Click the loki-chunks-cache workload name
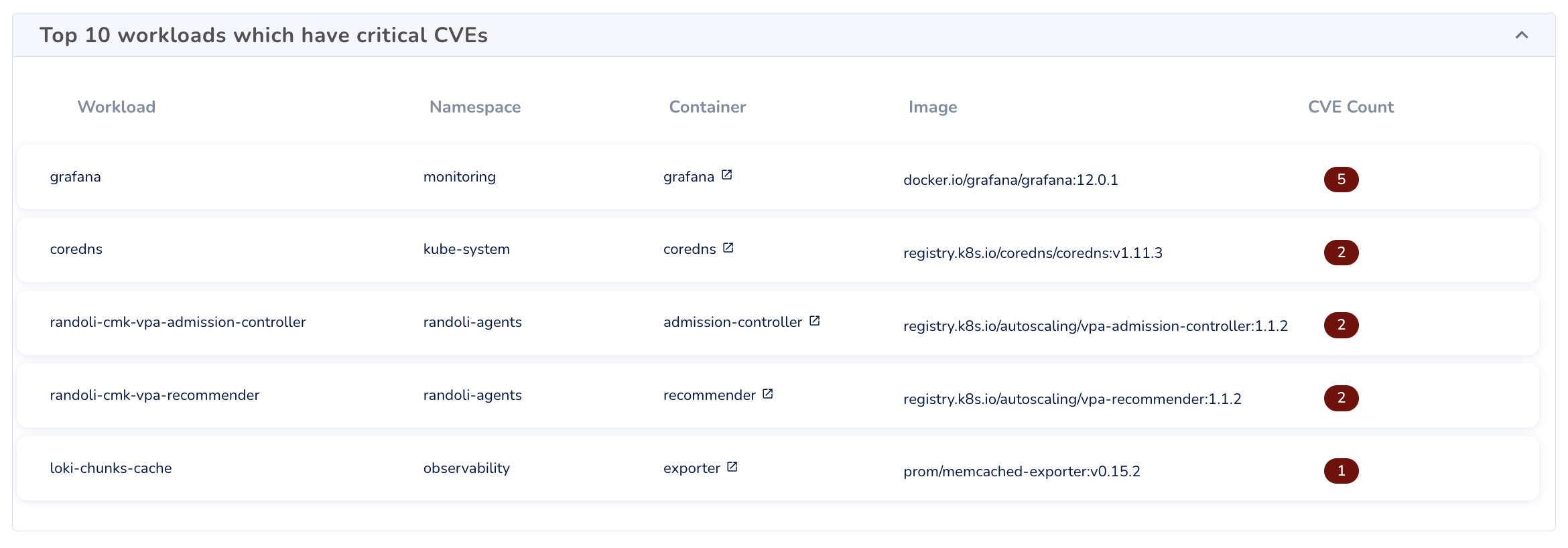 [111, 468]
